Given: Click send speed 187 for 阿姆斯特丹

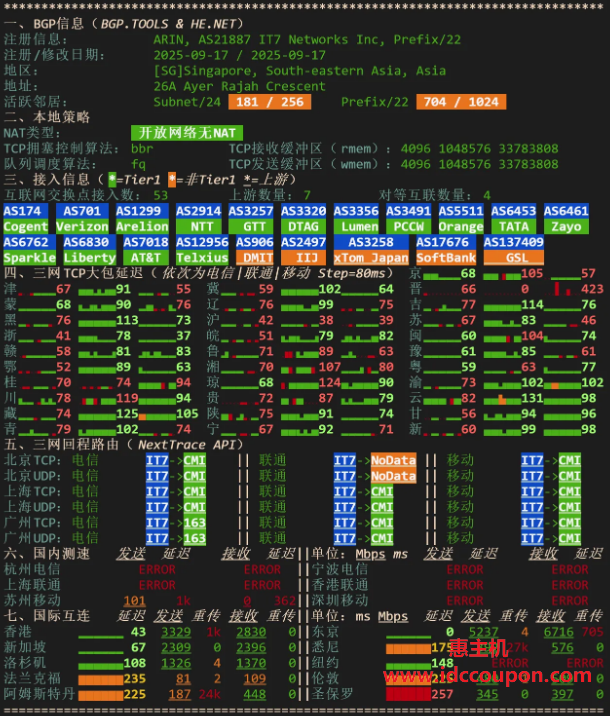Looking at the screenshot, I should (179, 695).
